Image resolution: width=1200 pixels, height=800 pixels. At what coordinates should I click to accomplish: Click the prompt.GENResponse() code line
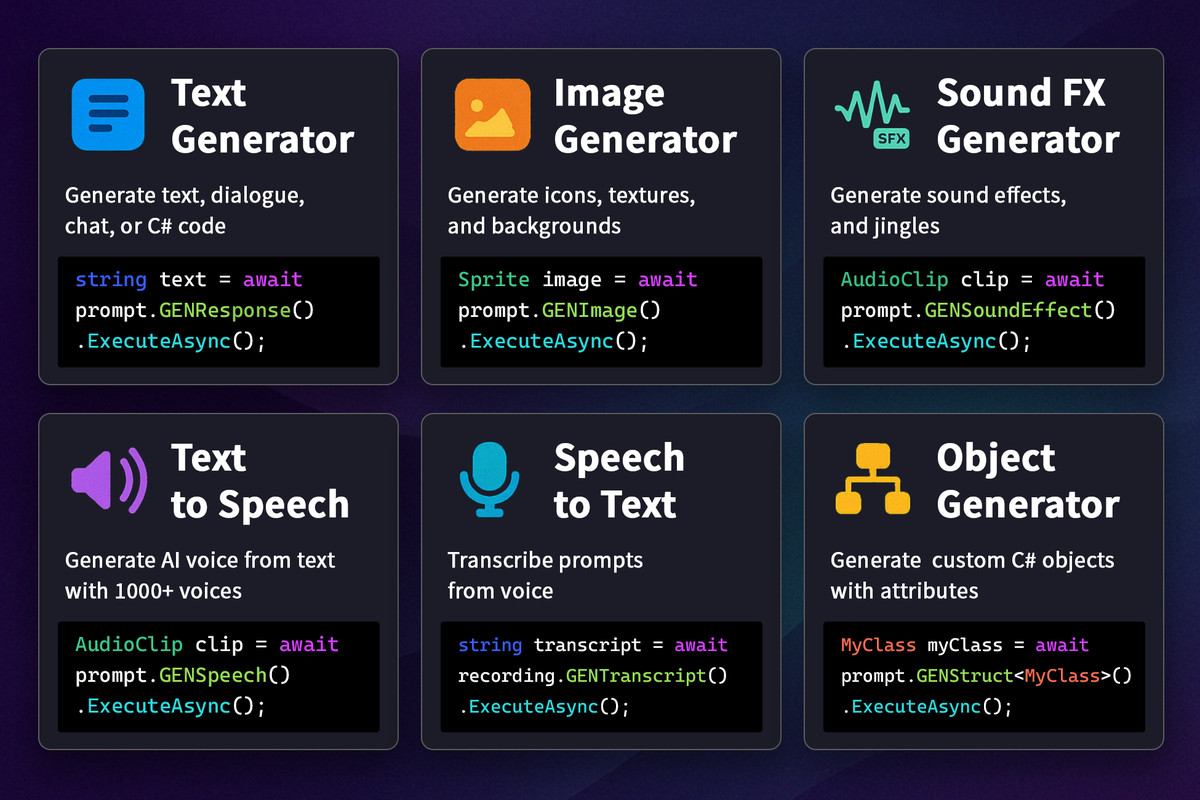pyautogui.click(x=195, y=311)
